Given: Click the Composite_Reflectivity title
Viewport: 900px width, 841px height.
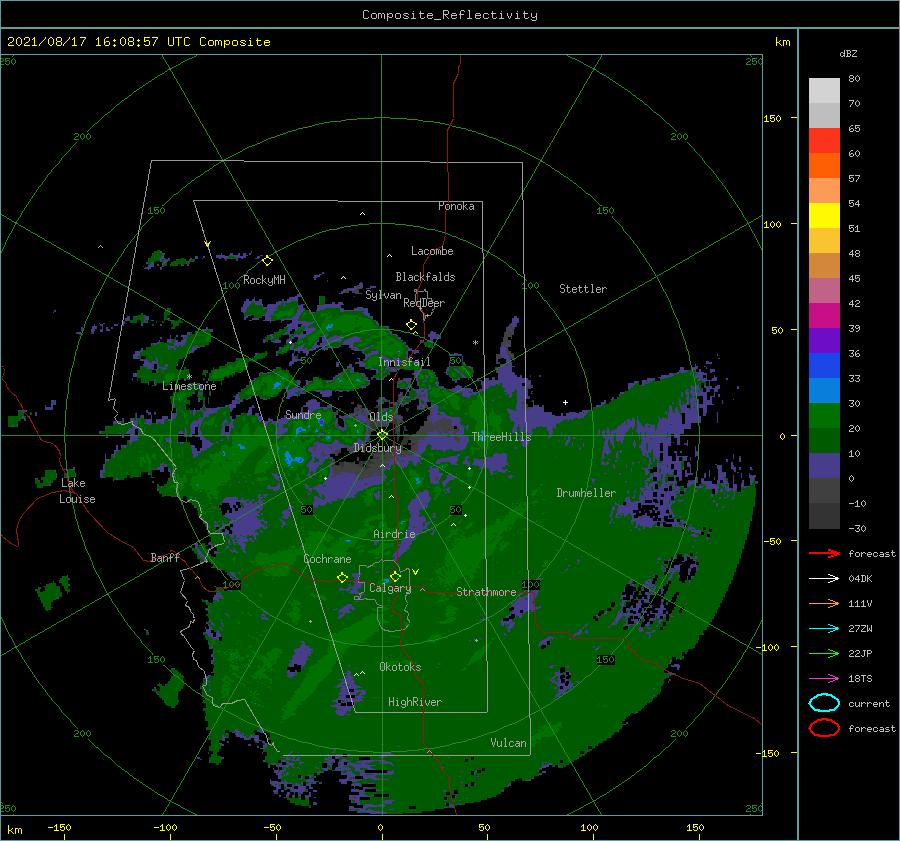Looking at the screenshot, I should coord(450,15).
